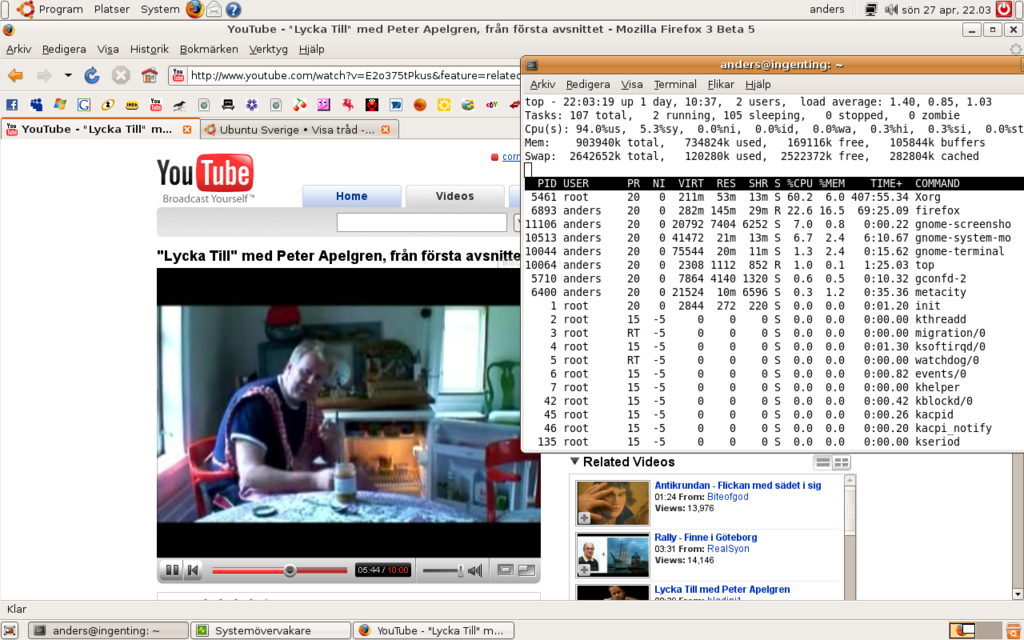Go back with Firefox's back arrow
1024x640 pixels.
tap(16, 76)
